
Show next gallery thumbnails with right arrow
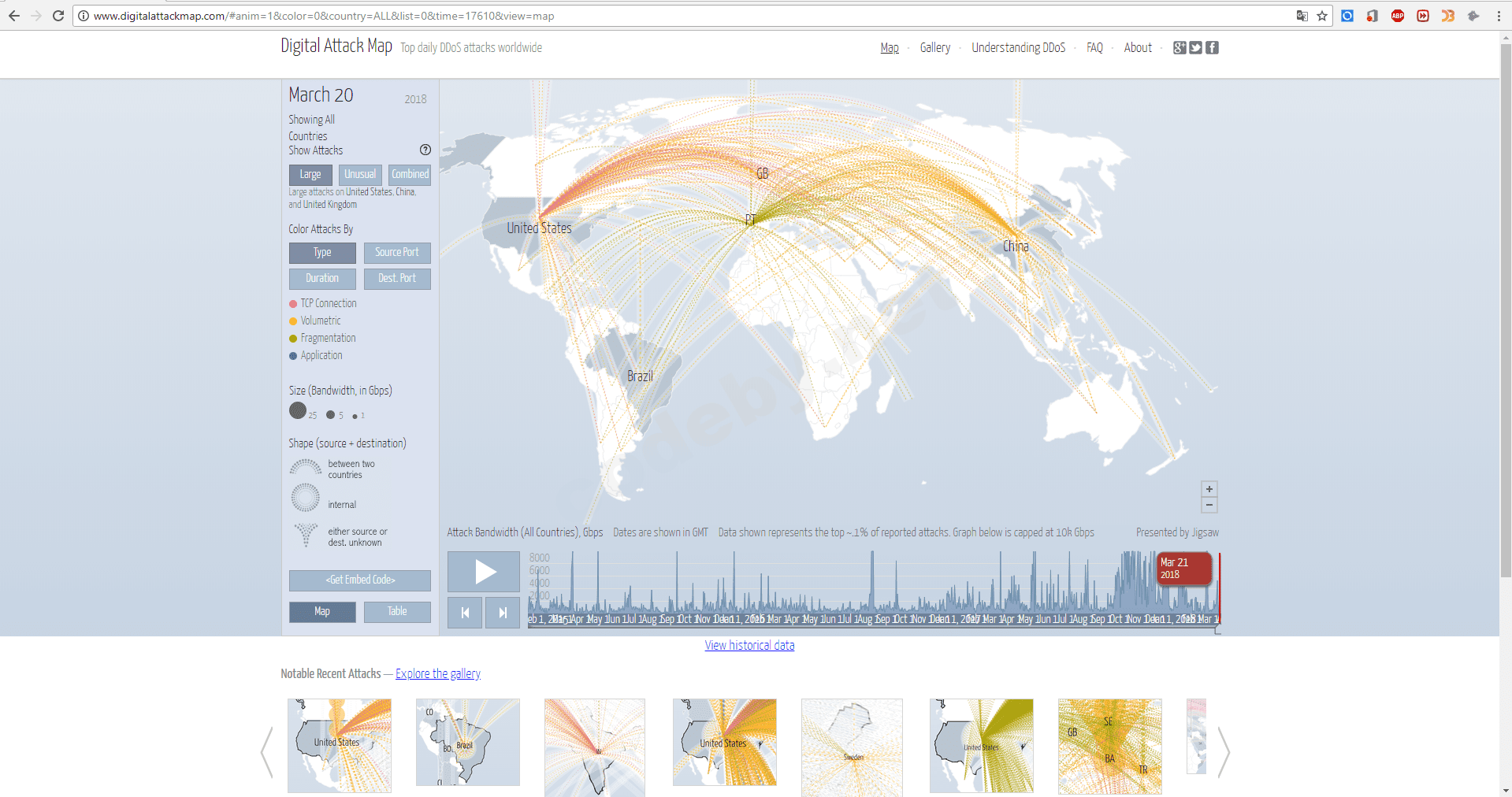pyautogui.click(x=1224, y=752)
